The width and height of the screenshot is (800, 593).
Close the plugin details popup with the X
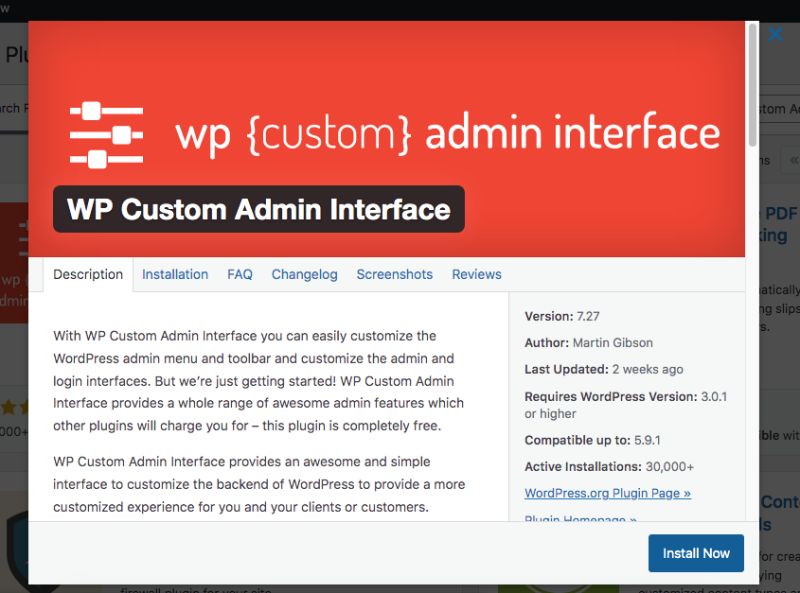tap(775, 34)
